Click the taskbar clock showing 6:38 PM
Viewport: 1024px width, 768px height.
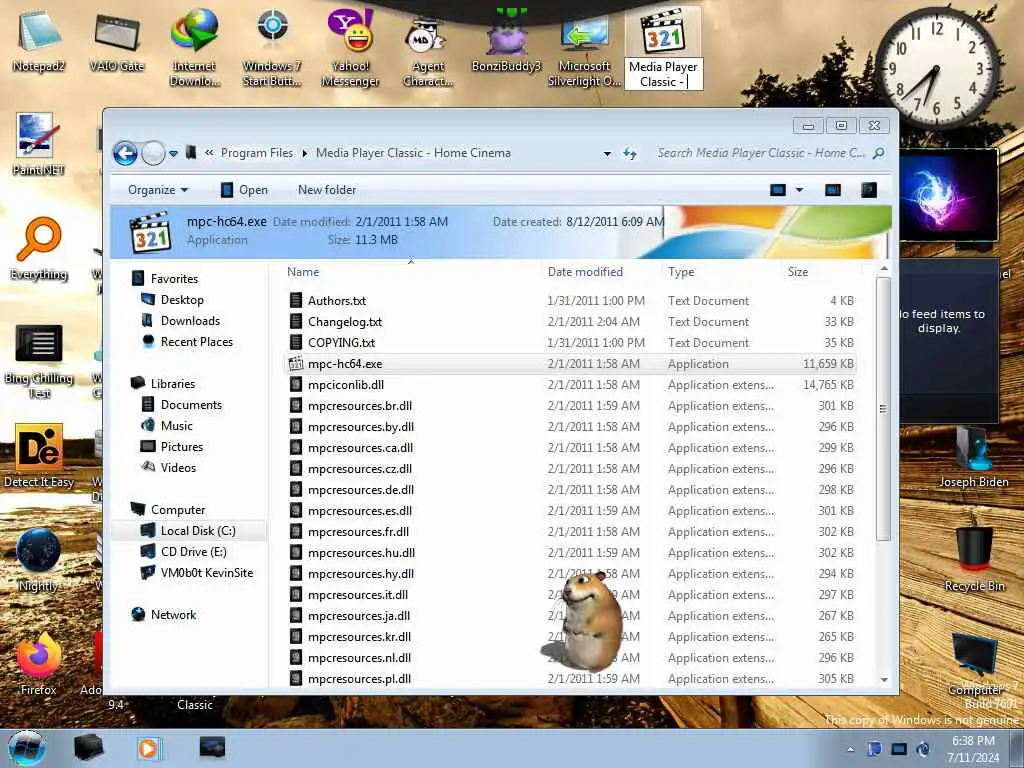tap(972, 749)
